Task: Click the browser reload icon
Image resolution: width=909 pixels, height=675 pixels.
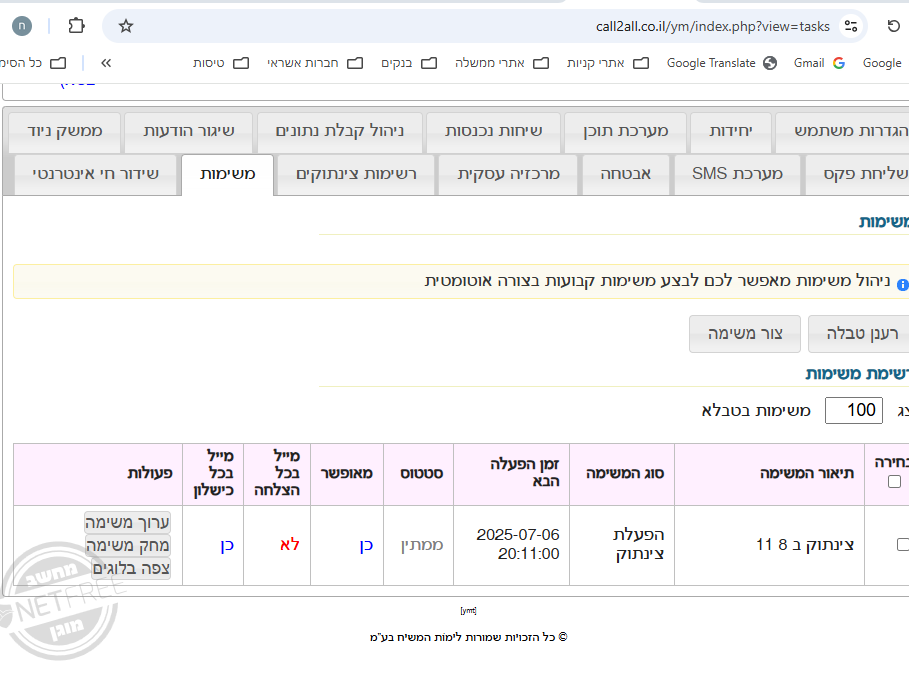Action: 893,26
